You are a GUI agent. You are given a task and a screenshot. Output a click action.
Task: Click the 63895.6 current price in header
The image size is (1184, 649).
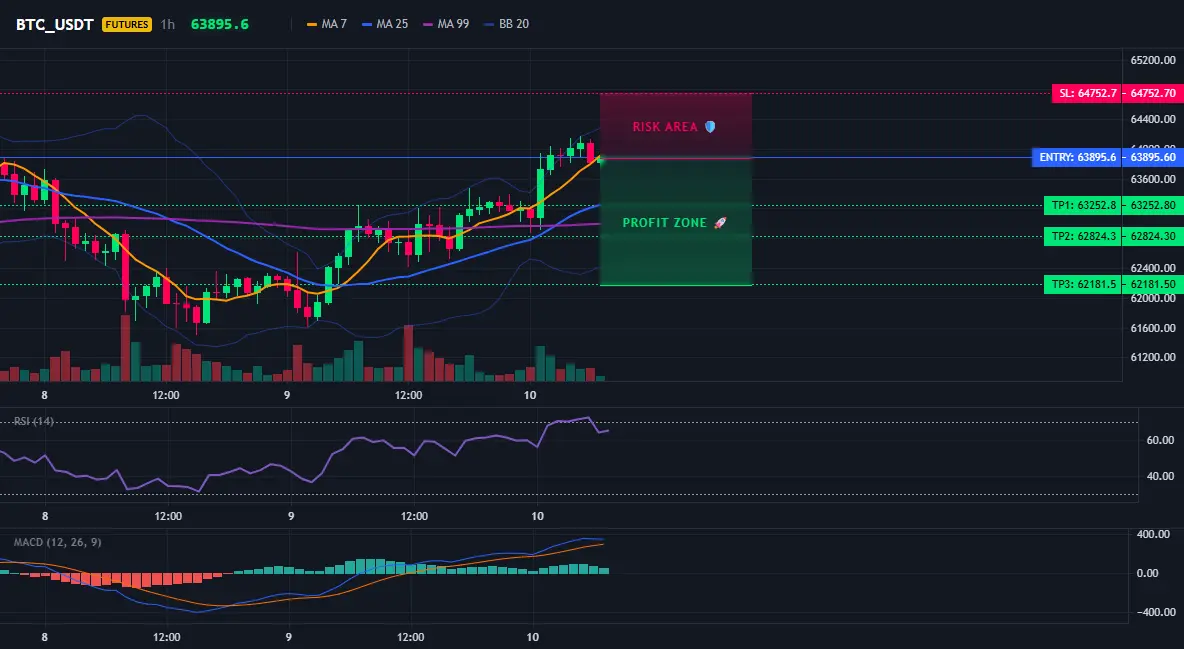click(220, 24)
